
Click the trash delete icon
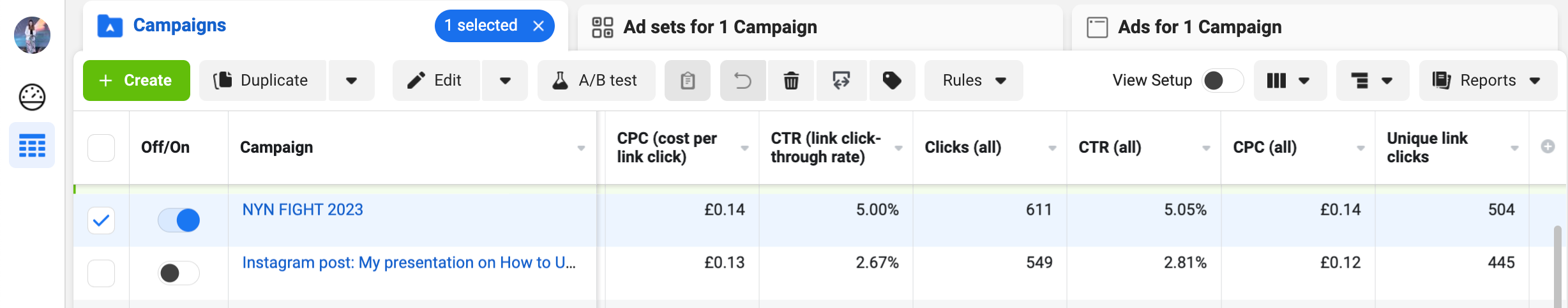tap(791, 81)
